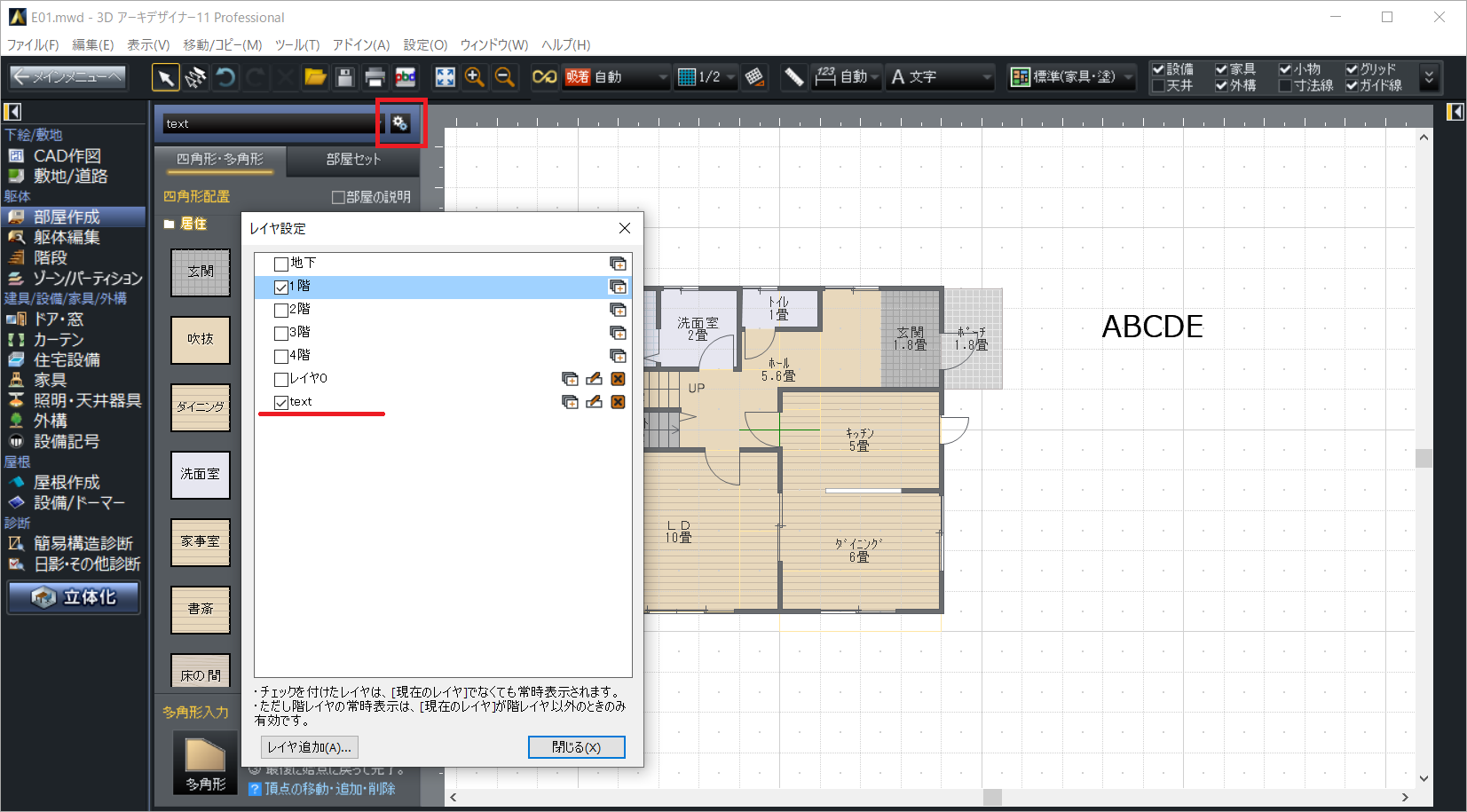Image resolution: width=1467 pixels, height=812 pixels.
Task: Toggle the 天井 display checkbox
Action: coord(1158,86)
